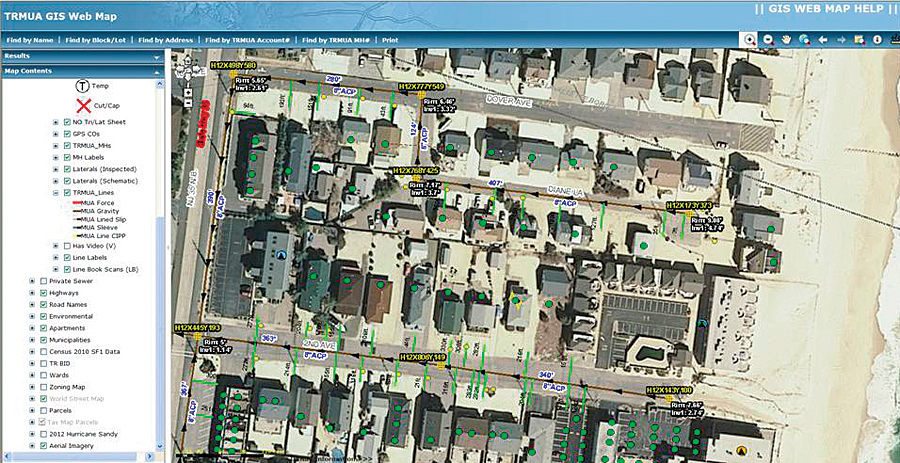This screenshot has height=463, width=900.
Task: Click the MUA Force red legend swatch
Action: click(76, 203)
